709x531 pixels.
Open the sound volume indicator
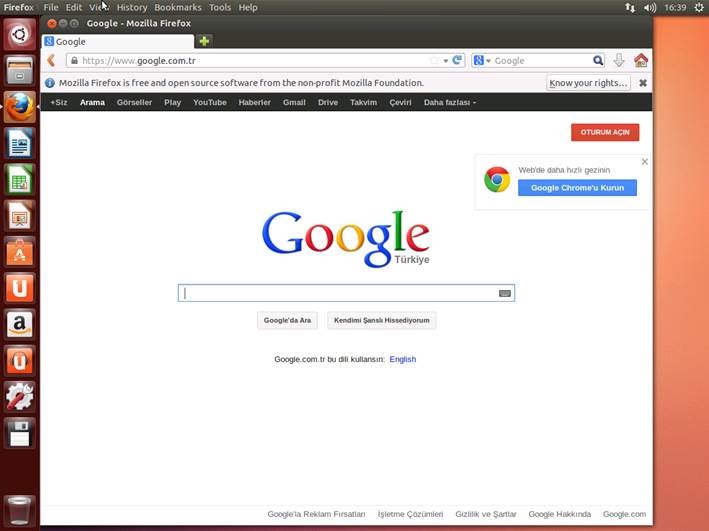[x=650, y=7]
